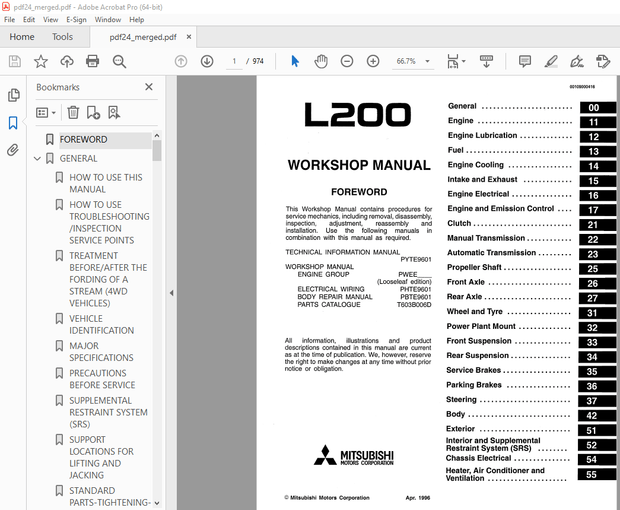This screenshot has width=620, height=510.
Task: Zoom out with minus icon
Action: pyautogui.click(x=347, y=61)
